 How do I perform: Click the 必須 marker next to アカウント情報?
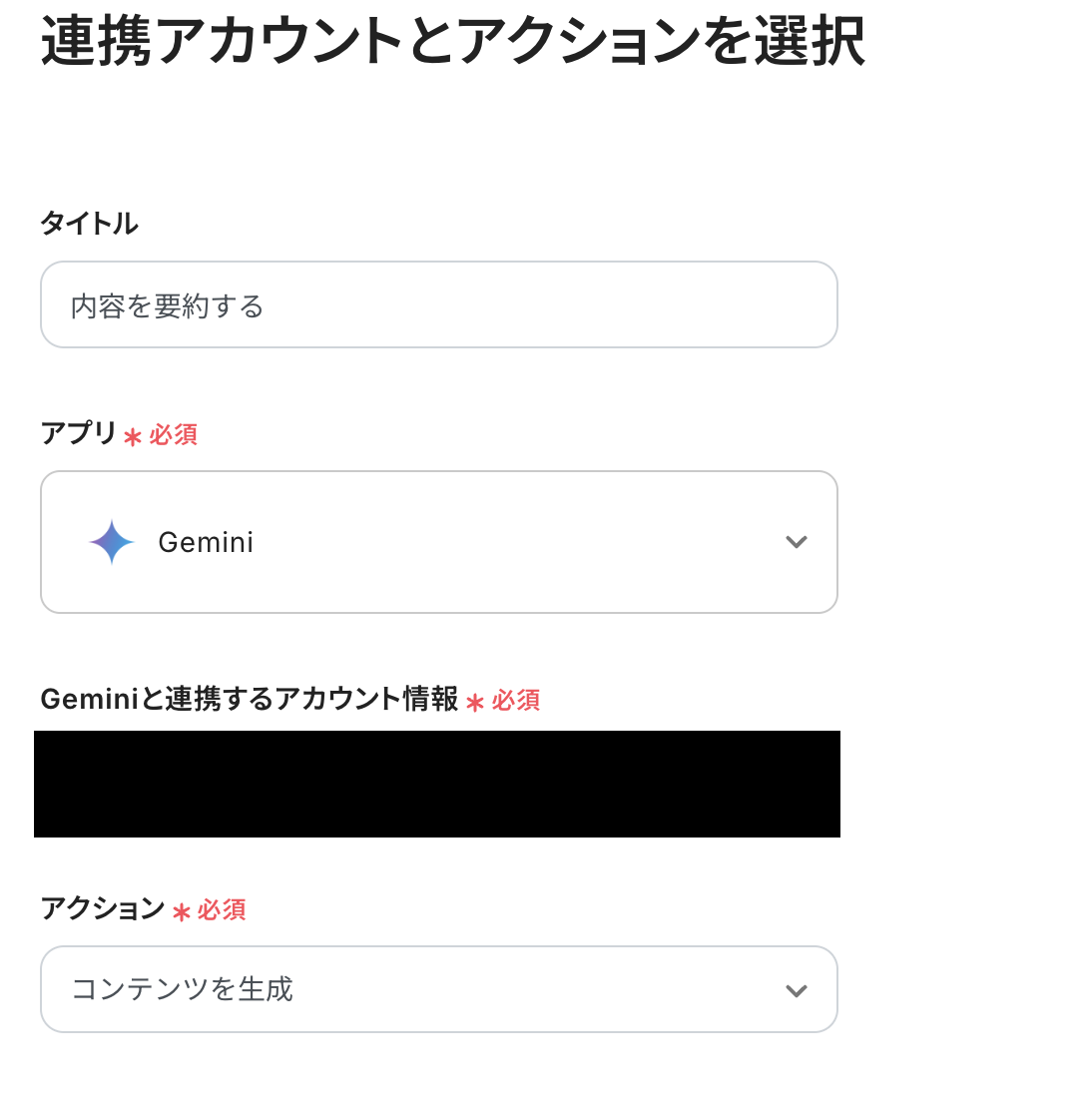point(516,701)
